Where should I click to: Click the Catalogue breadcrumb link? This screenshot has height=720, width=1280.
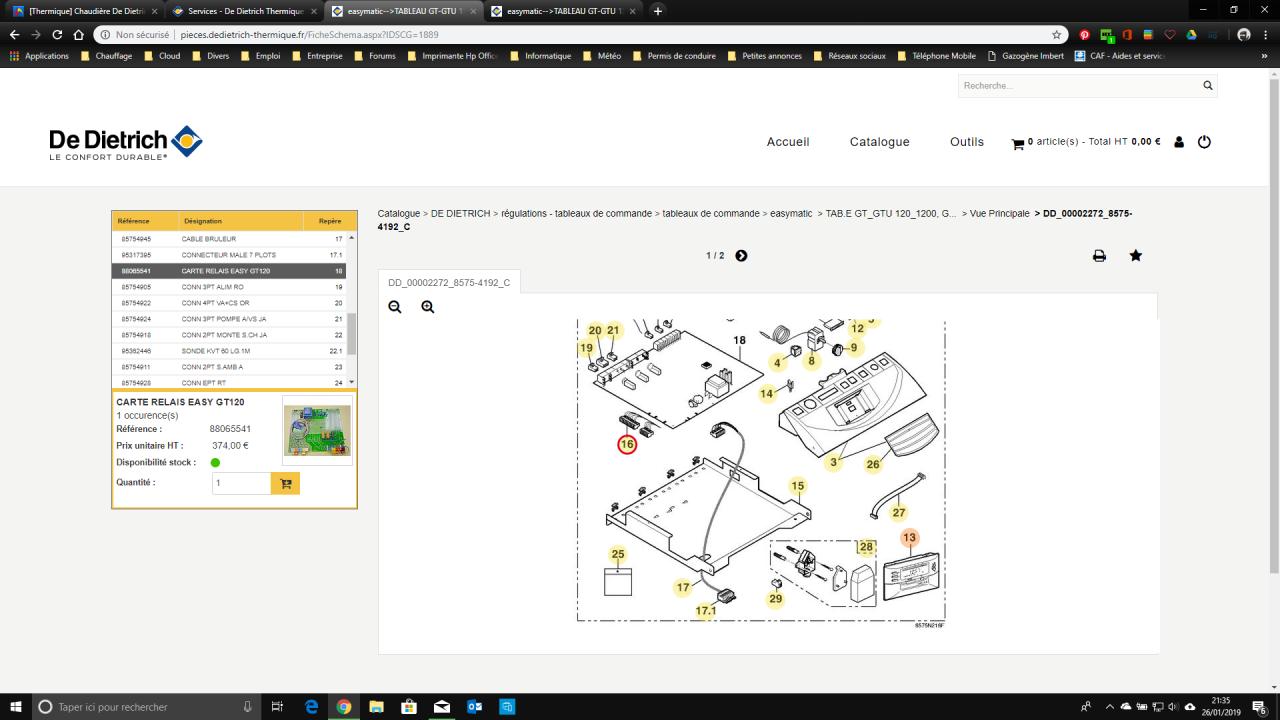click(x=399, y=214)
